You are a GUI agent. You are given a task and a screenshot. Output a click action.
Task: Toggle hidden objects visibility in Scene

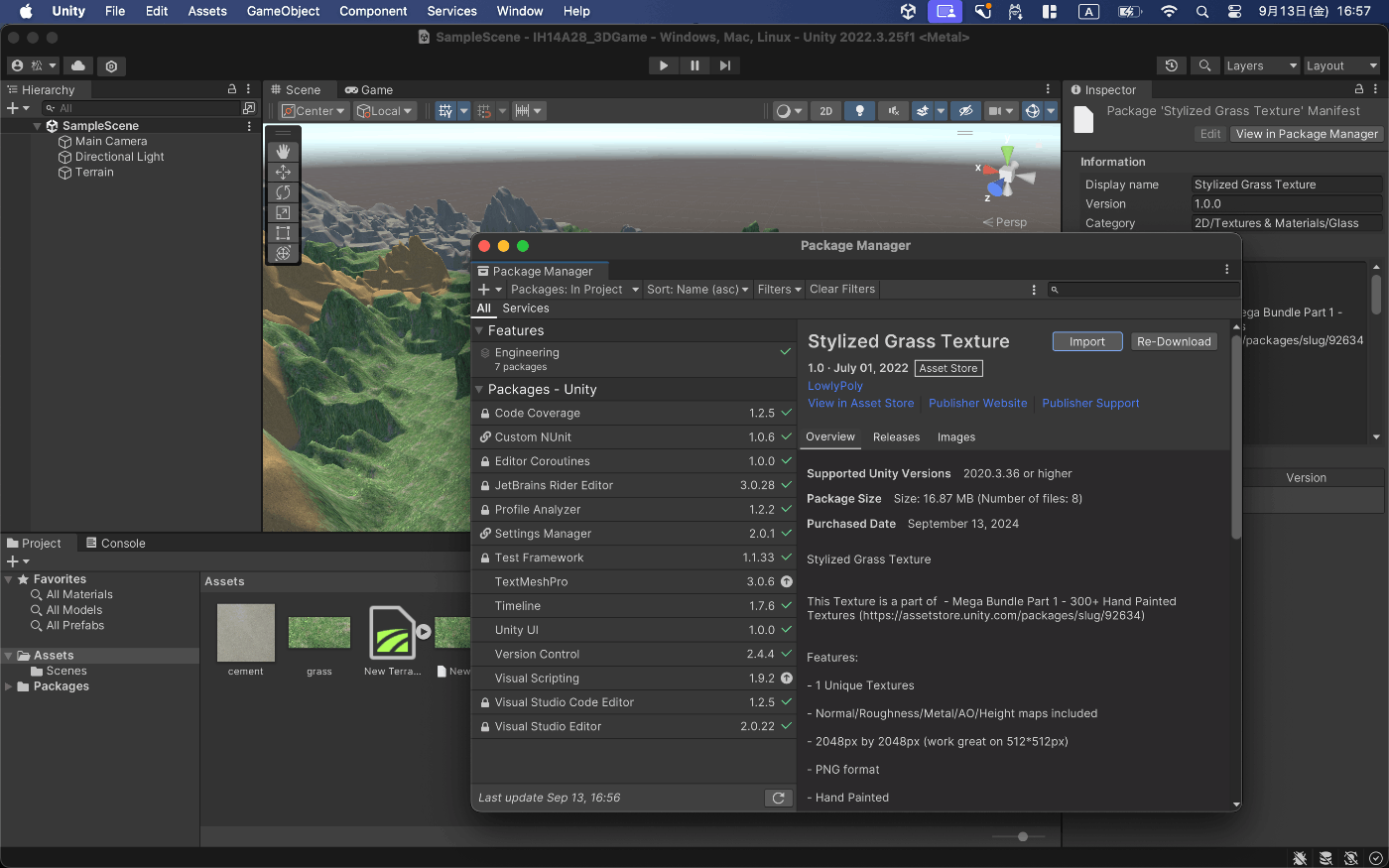[x=965, y=111]
